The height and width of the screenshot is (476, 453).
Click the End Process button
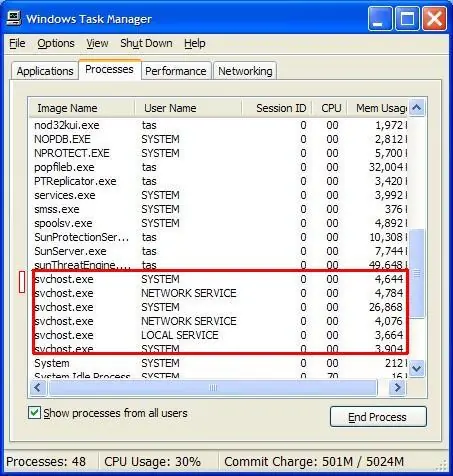tap(378, 417)
